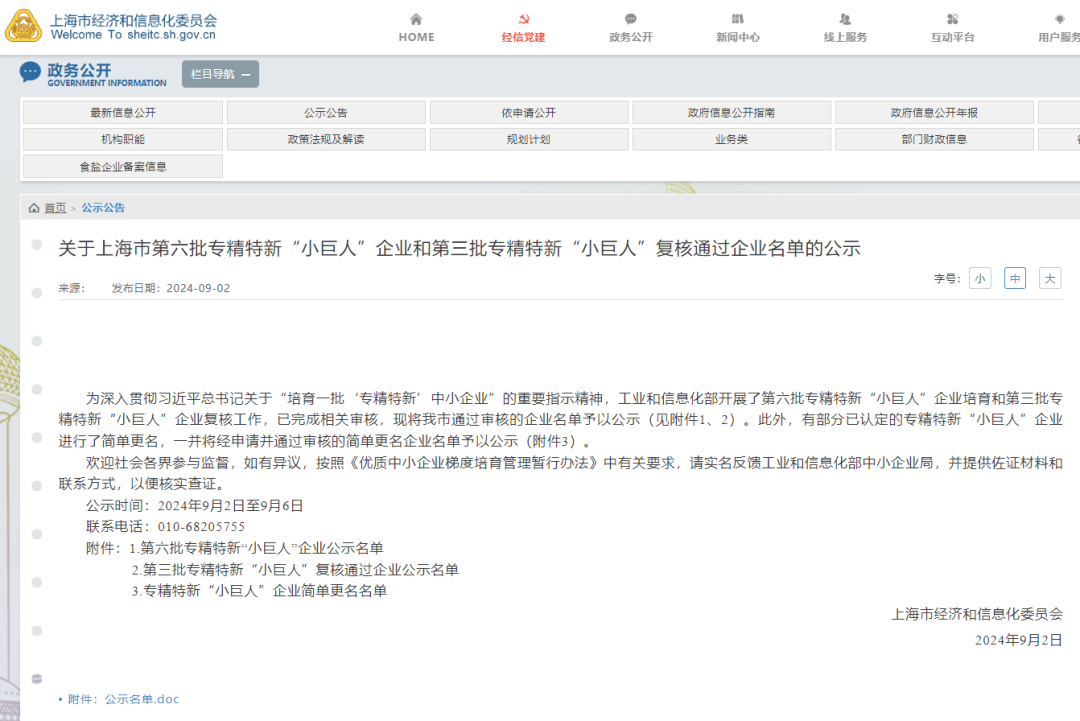The width and height of the screenshot is (1080, 721).
Task: Open 依申请公开 category
Action: pyautogui.click(x=528, y=112)
